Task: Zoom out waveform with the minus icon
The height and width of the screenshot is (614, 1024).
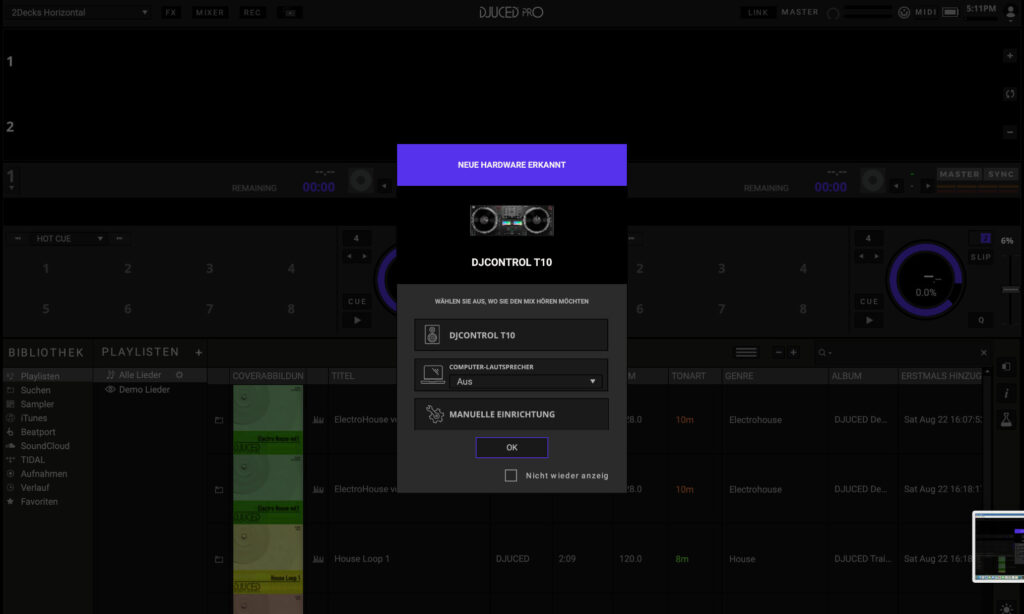Action: point(1010,132)
